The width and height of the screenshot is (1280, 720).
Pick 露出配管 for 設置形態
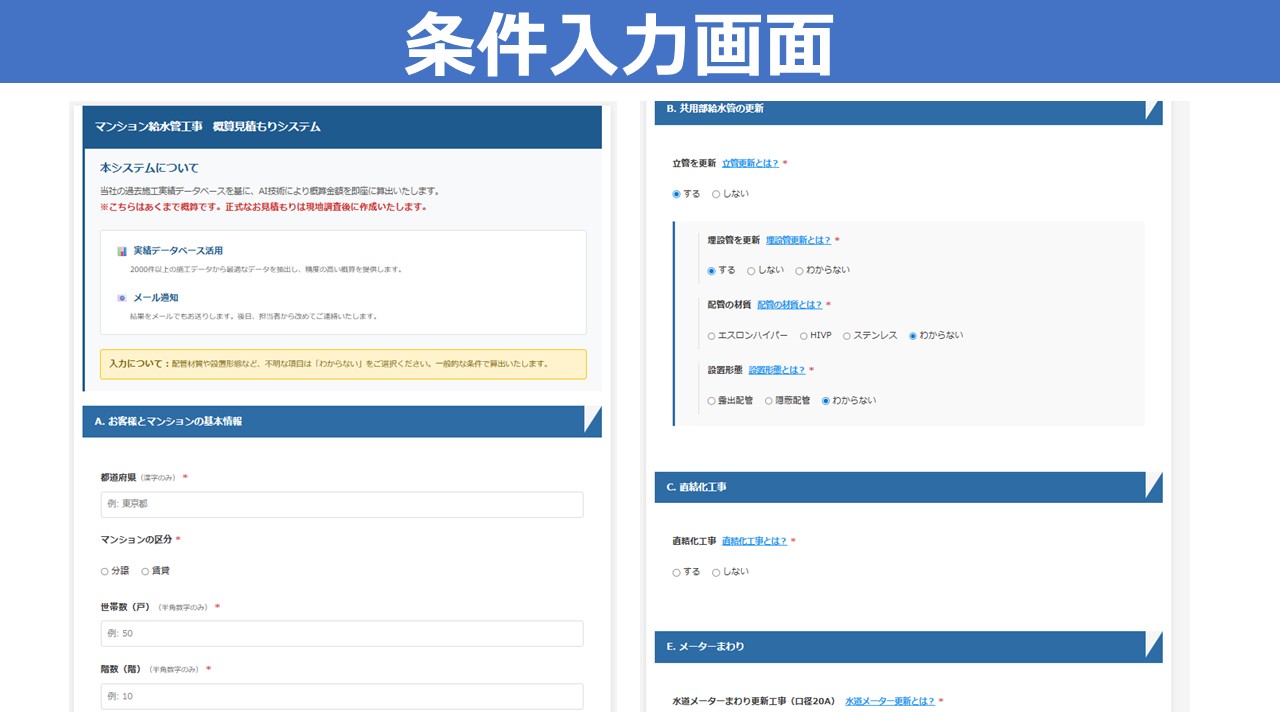tap(712, 401)
